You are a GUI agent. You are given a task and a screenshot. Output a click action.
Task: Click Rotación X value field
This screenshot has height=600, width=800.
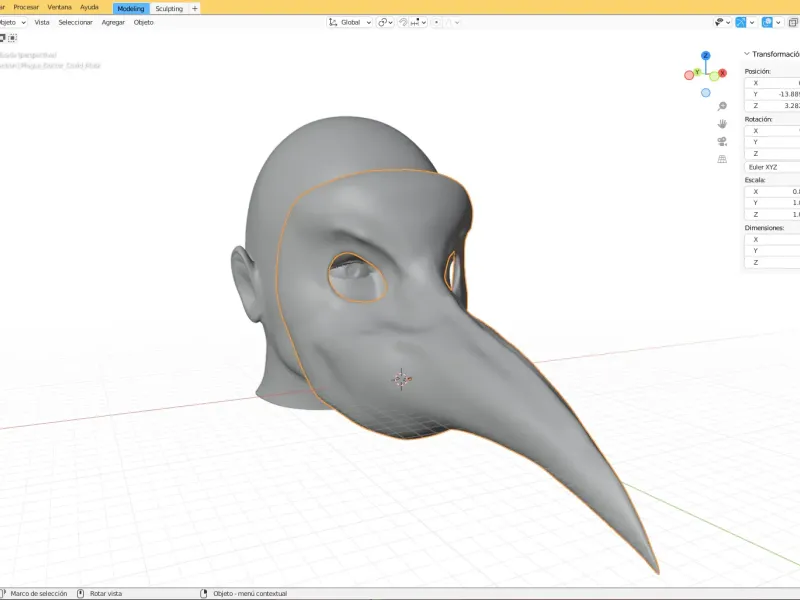[x=772, y=131]
